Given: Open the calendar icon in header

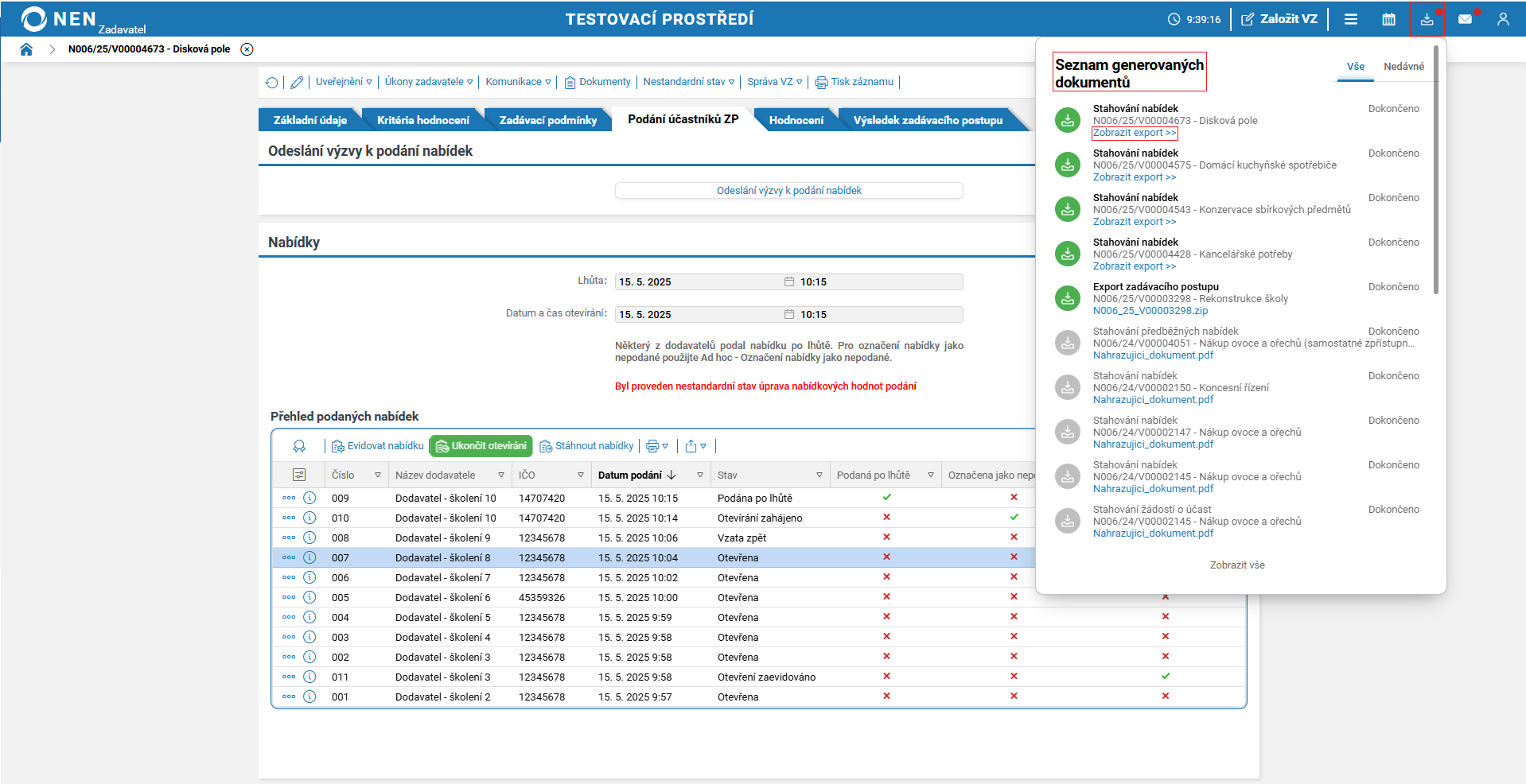Looking at the screenshot, I should click(1388, 19).
